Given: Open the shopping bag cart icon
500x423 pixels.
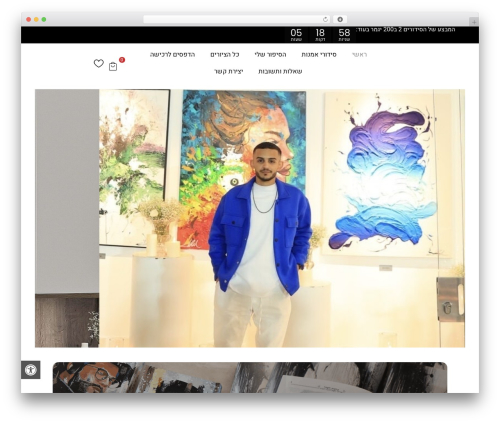Looking at the screenshot, I should (113, 67).
